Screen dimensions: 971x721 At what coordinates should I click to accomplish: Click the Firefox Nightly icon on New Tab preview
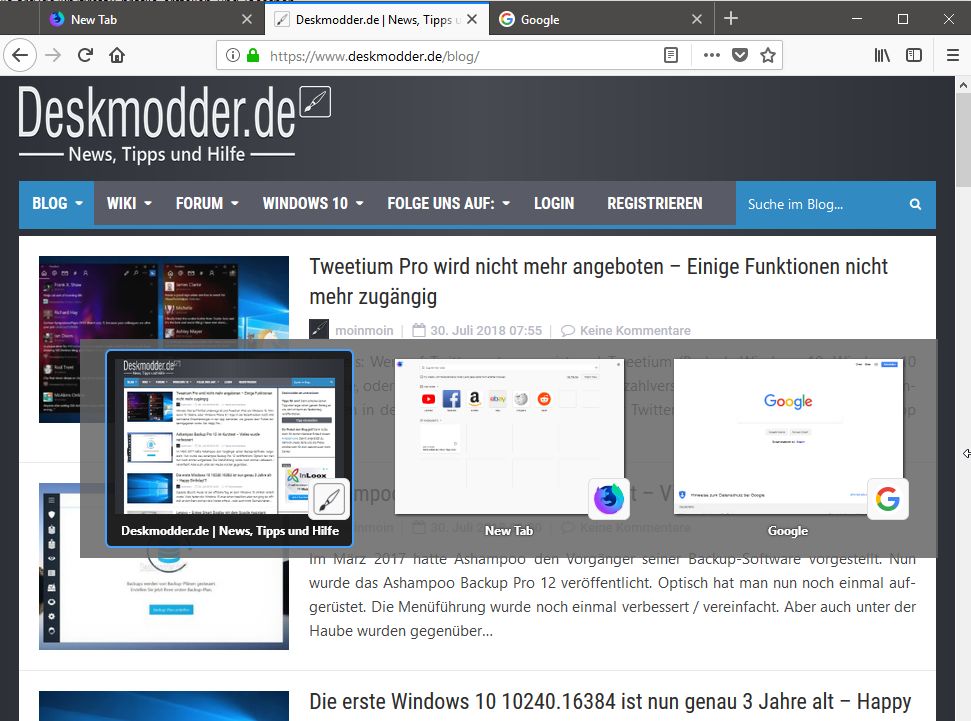609,499
